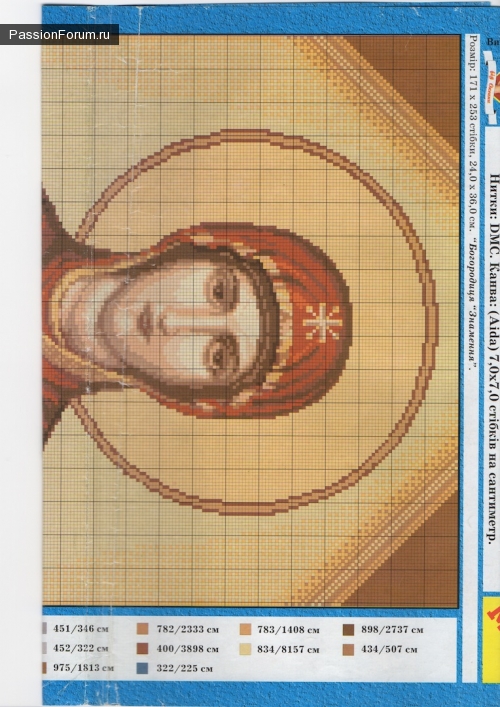
Task: Click the swatch next to 783/1408 см
Action: [x=245, y=629]
